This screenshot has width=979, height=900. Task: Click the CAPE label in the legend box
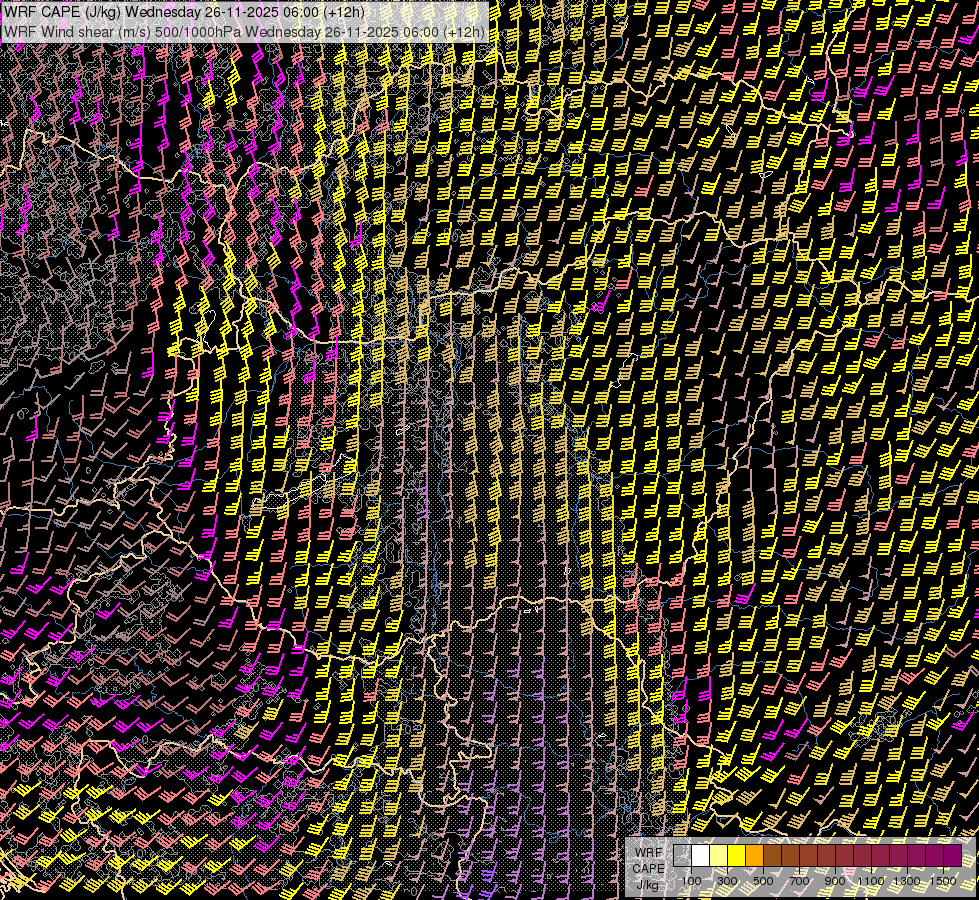pos(648,869)
